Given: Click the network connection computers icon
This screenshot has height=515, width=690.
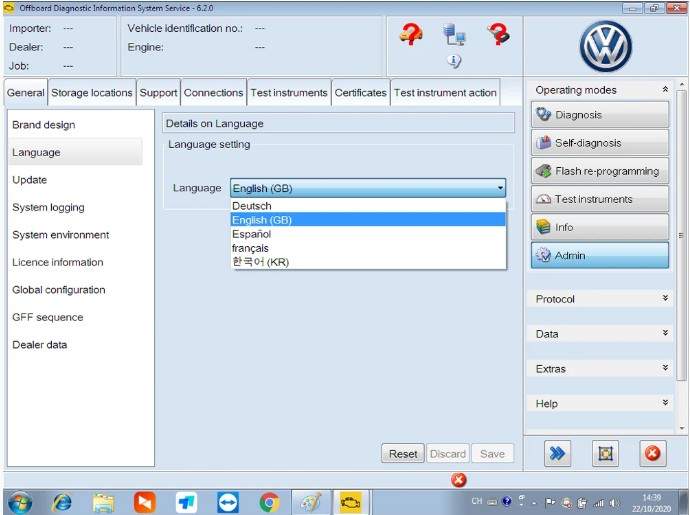Looking at the screenshot, I should pos(454,35).
